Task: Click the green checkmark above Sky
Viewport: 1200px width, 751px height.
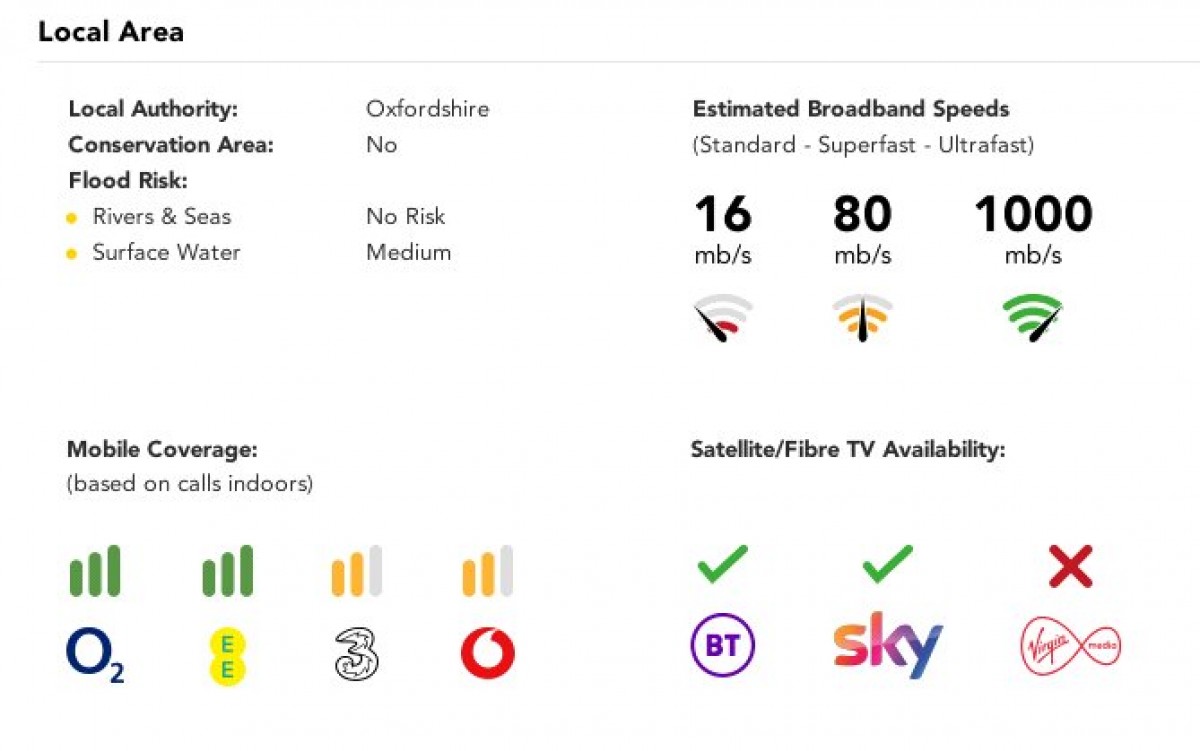Action: coord(888,565)
